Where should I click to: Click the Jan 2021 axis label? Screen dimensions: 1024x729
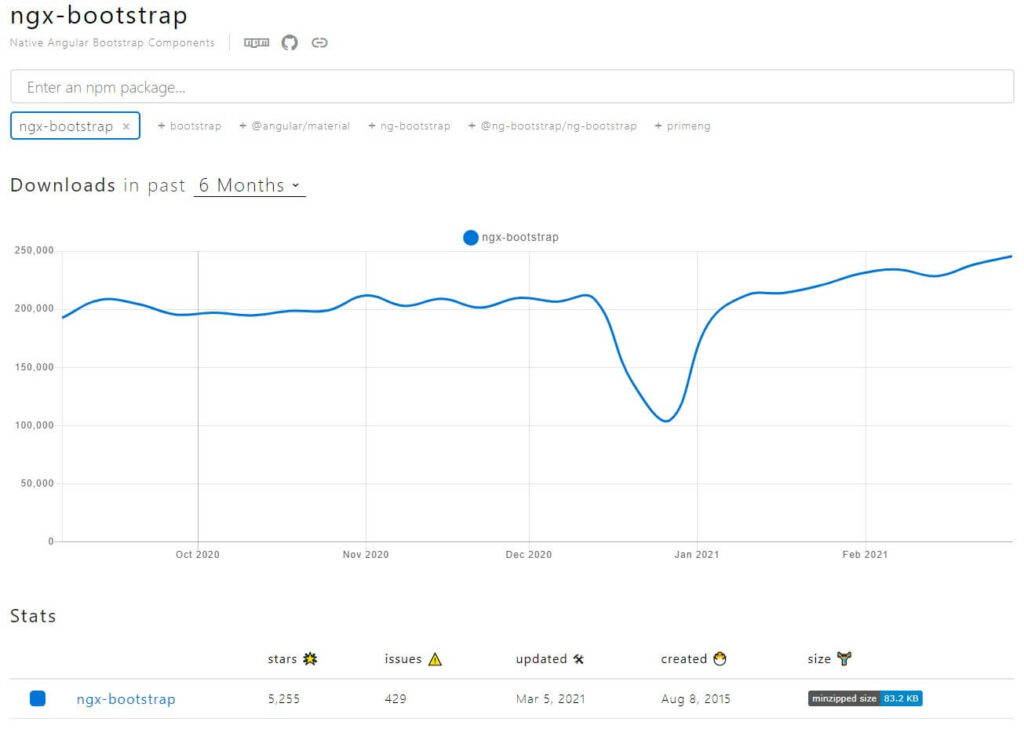697,555
